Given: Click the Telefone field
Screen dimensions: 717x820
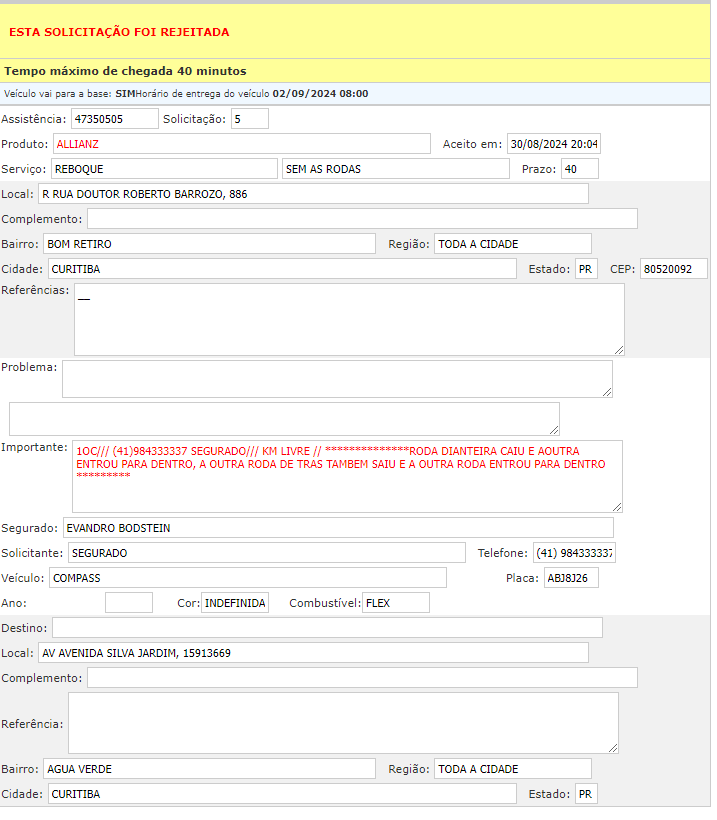Looking at the screenshot, I should coord(574,553).
